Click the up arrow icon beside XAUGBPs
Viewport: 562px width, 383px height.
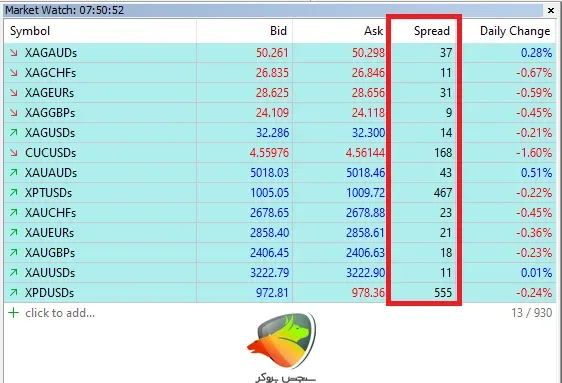(x=14, y=253)
